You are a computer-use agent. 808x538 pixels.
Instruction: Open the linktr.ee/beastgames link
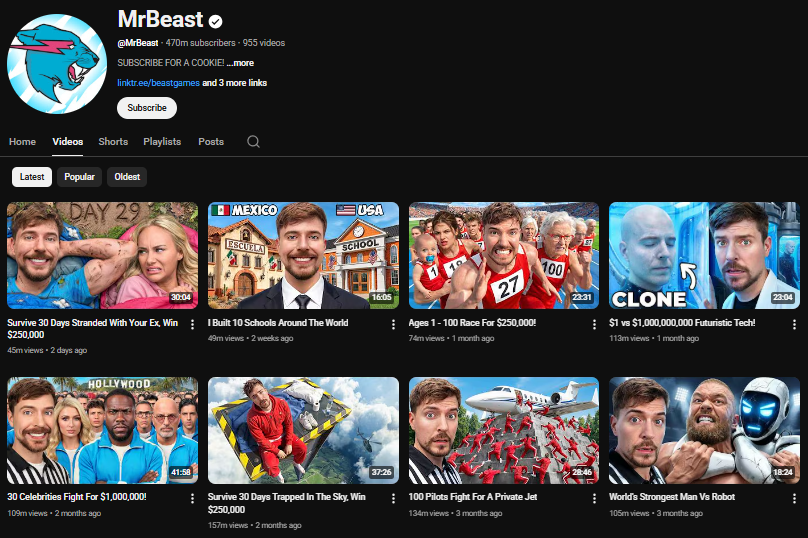click(158, 83)
